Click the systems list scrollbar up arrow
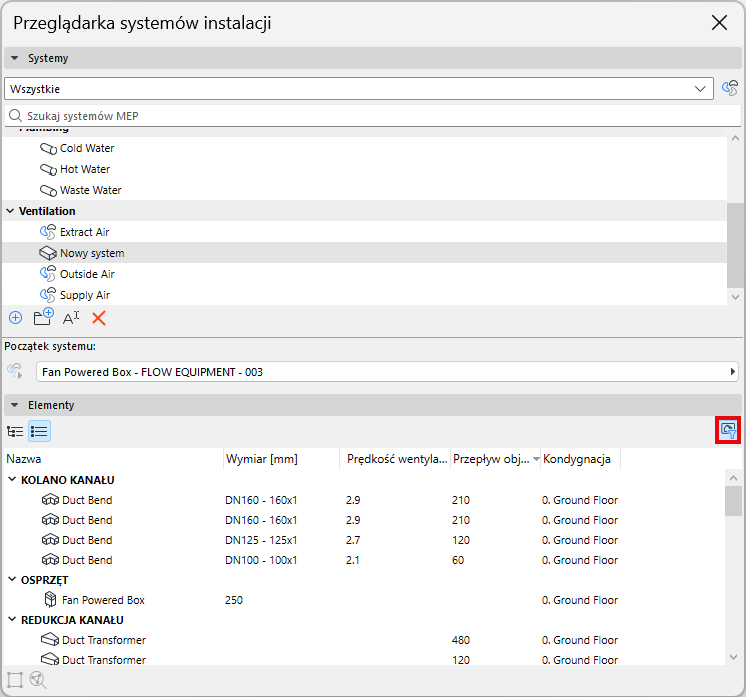The width and height of the screenshot is (746, 697). 735,138
